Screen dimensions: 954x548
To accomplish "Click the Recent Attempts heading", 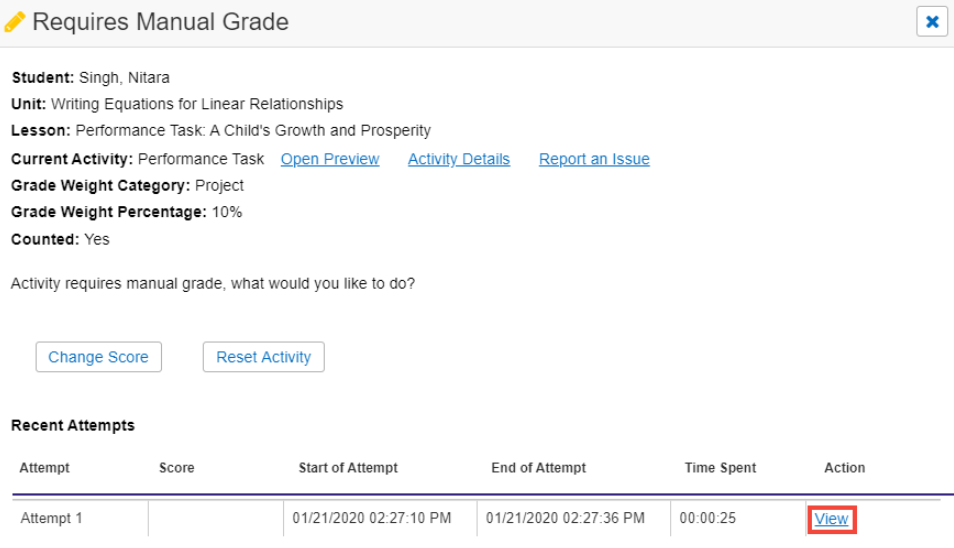I will (72, 425).
